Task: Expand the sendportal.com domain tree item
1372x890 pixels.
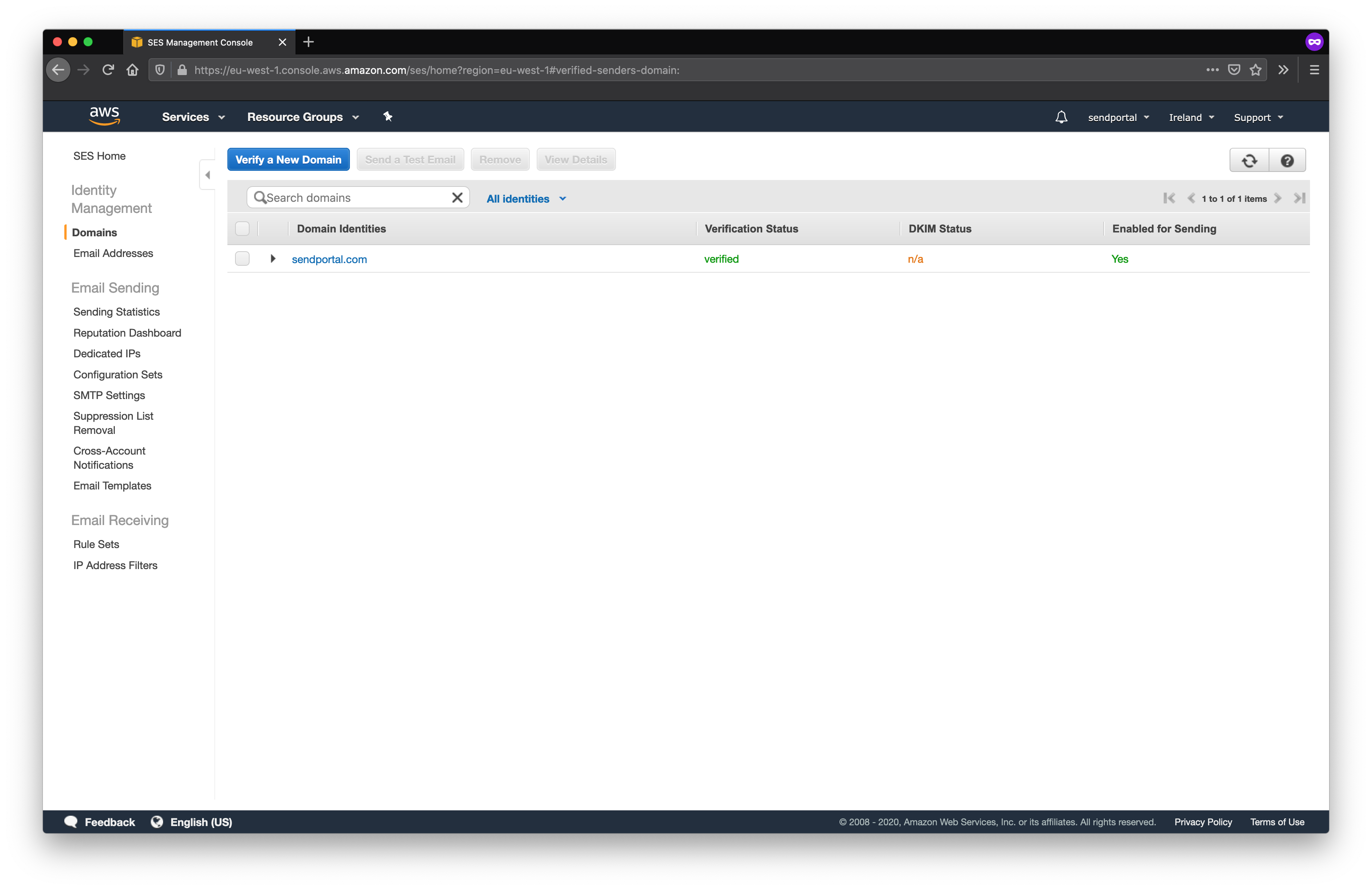Action: 272,259
